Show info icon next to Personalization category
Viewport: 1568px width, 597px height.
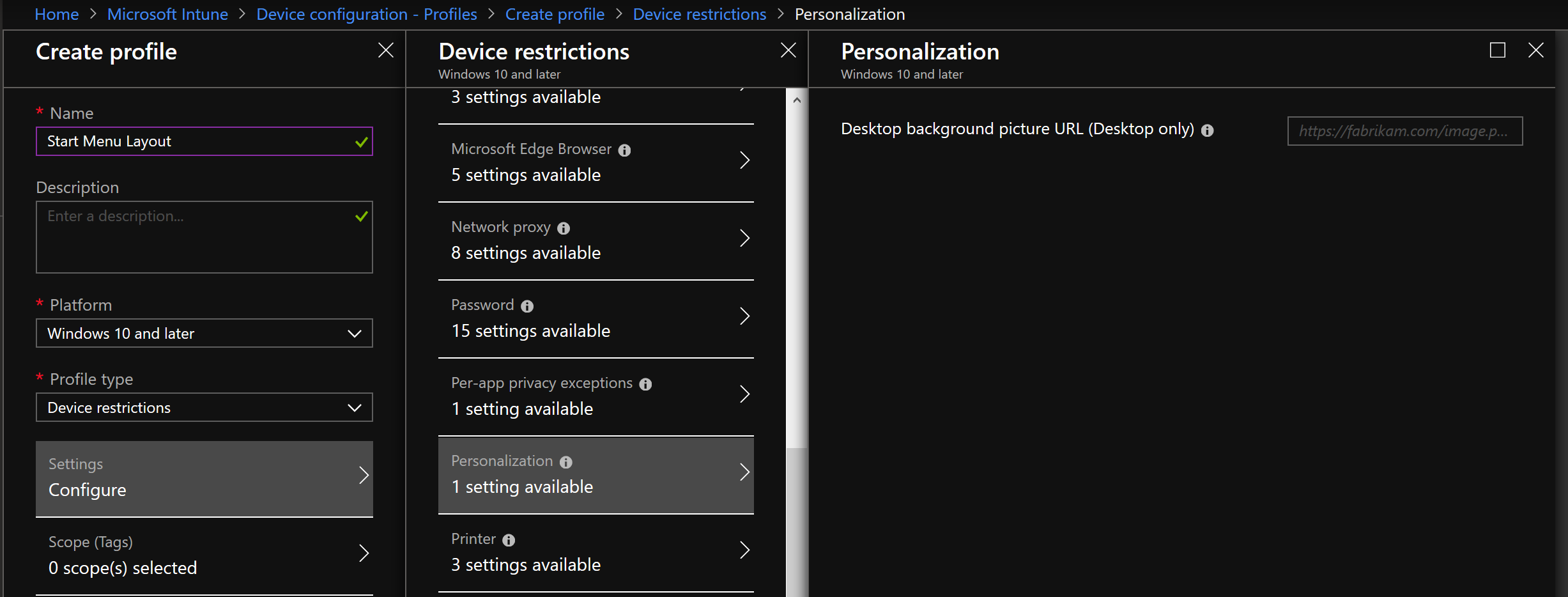pyautogui.click(x=565, y=462)
